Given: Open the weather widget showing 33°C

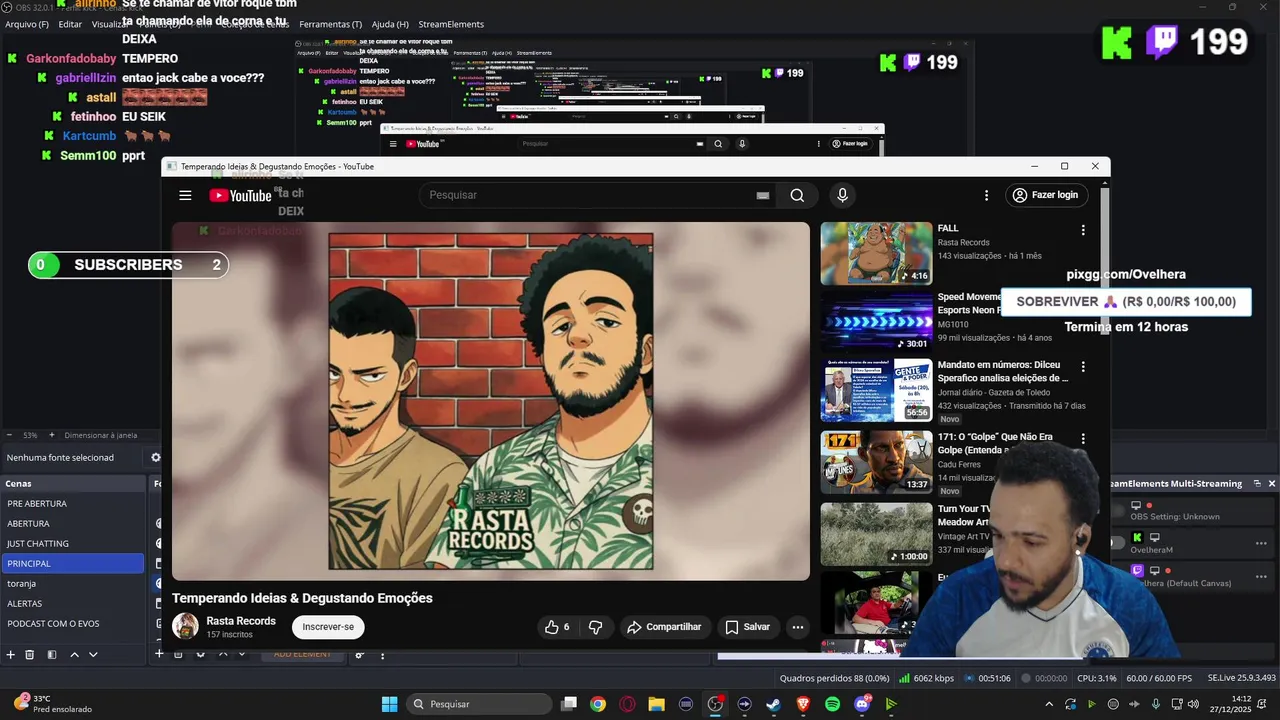Looking at the screenshot, I should click(x=52, y=703).
